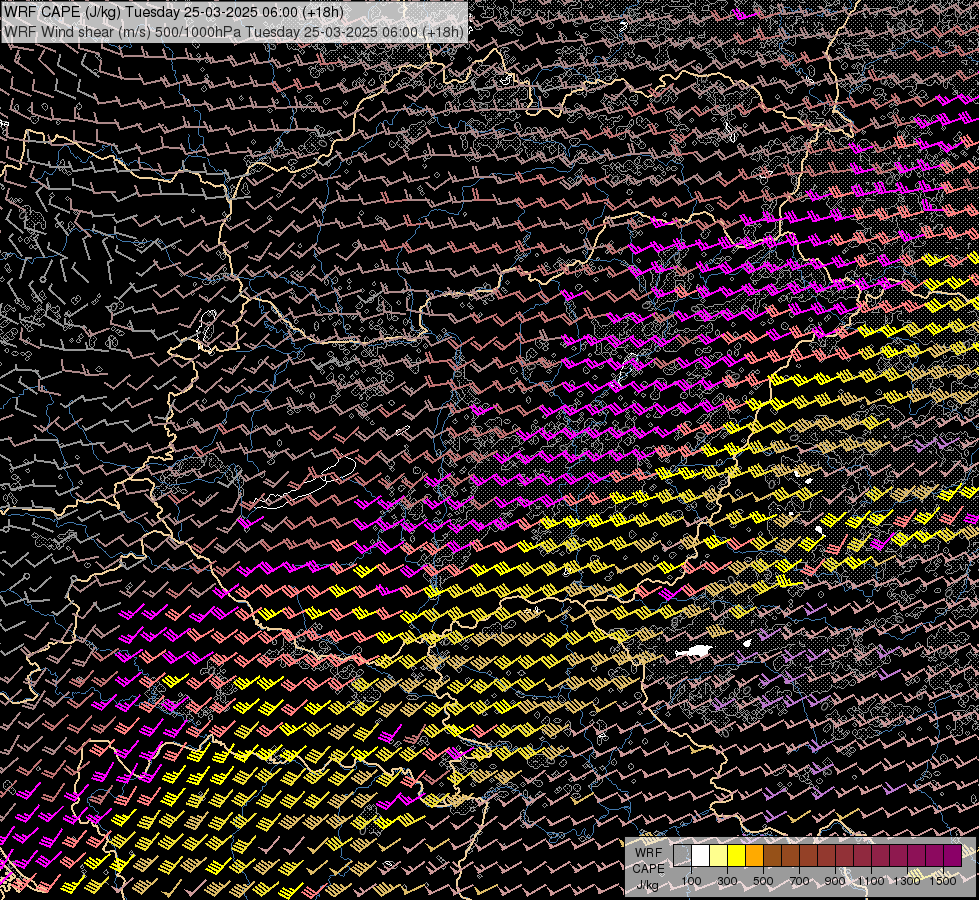
Task: Select the orange legend swatch
Action: tap(754, 856)
